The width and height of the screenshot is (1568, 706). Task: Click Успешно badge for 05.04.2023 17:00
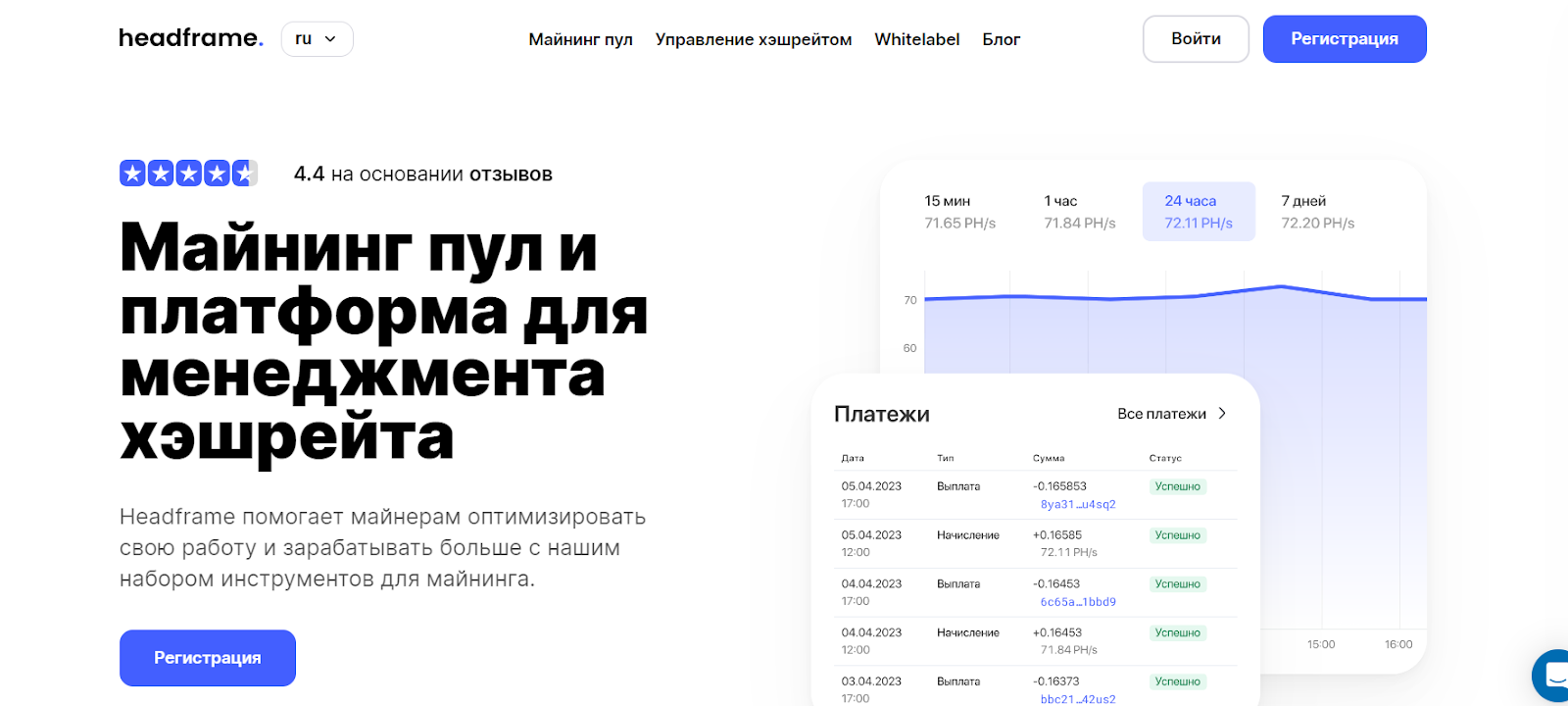1177,486
